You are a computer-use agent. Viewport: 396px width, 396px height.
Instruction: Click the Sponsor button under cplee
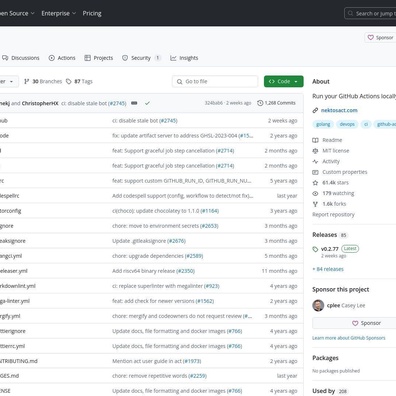[366, 323]
